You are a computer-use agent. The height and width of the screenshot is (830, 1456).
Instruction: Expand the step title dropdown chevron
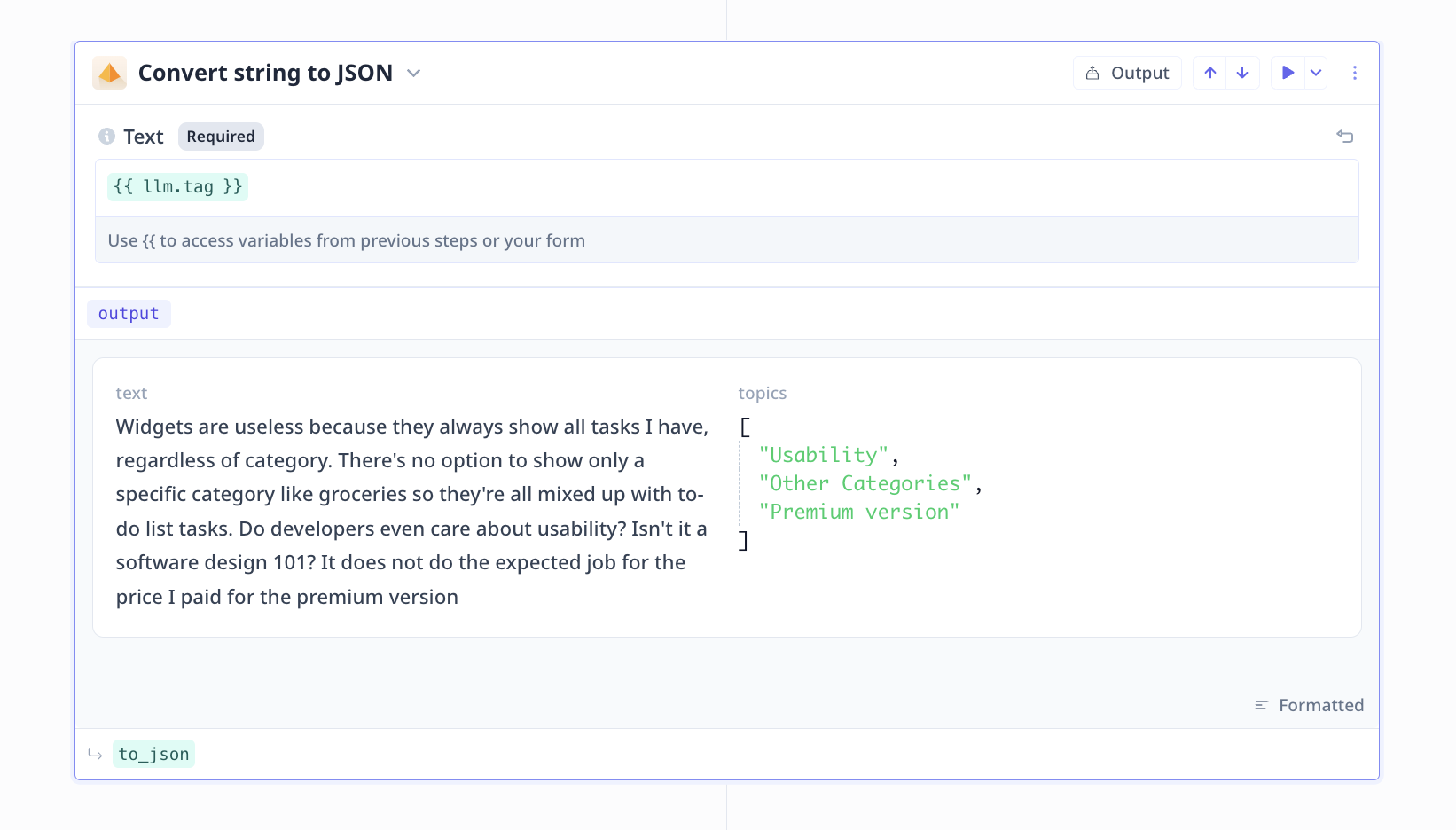coord(413,73)
